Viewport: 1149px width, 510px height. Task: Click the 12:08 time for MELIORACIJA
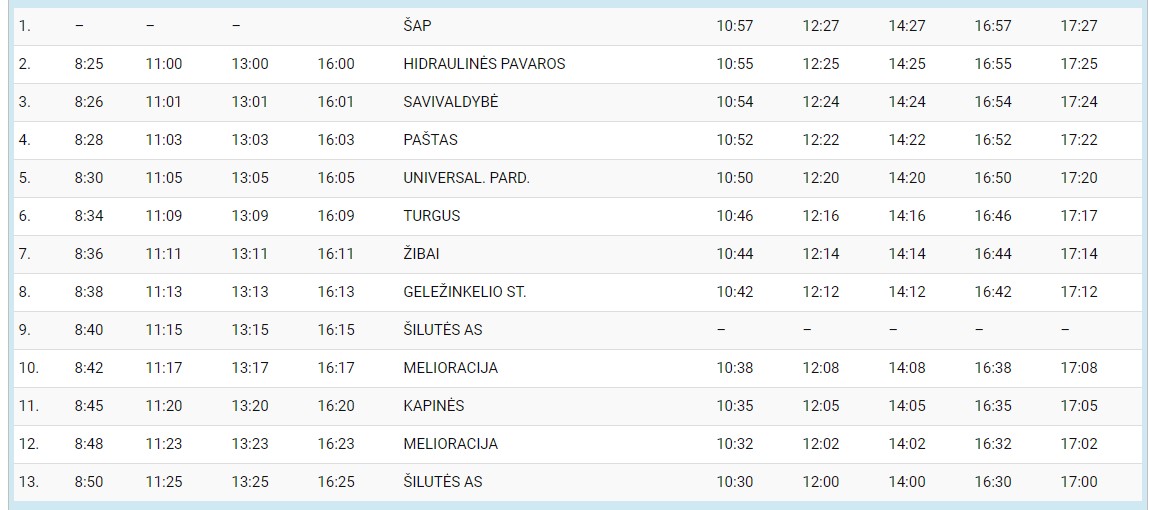point(821,368)
